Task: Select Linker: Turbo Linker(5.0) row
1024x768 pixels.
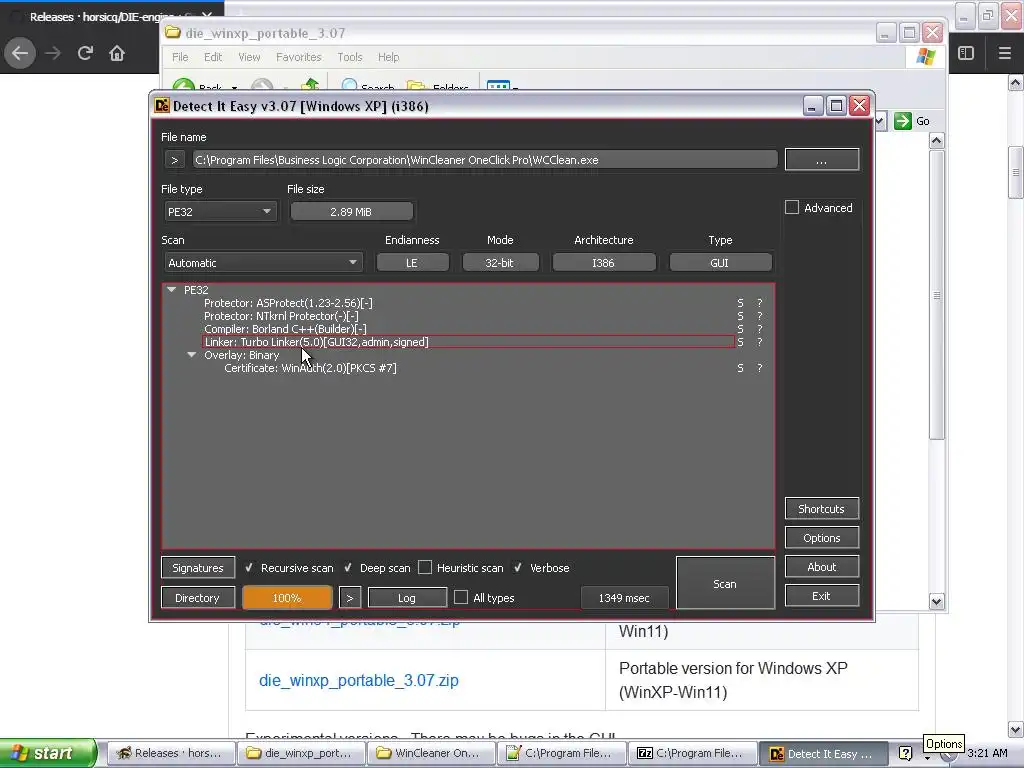Action: [468, 342]
